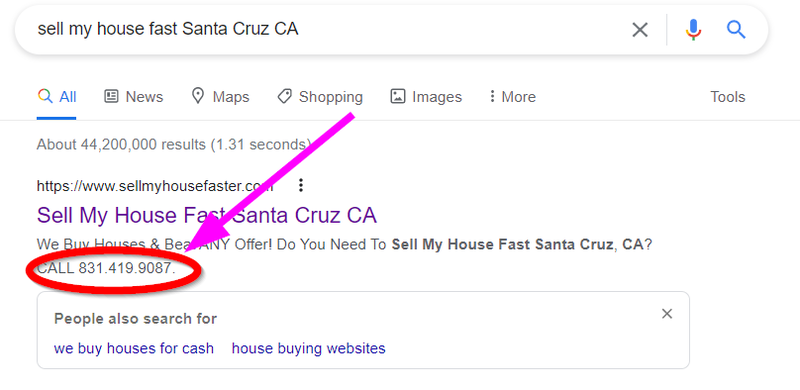Click the Images tab icon
The width and height of the screenshot is (800, 390).
point(397,96)
